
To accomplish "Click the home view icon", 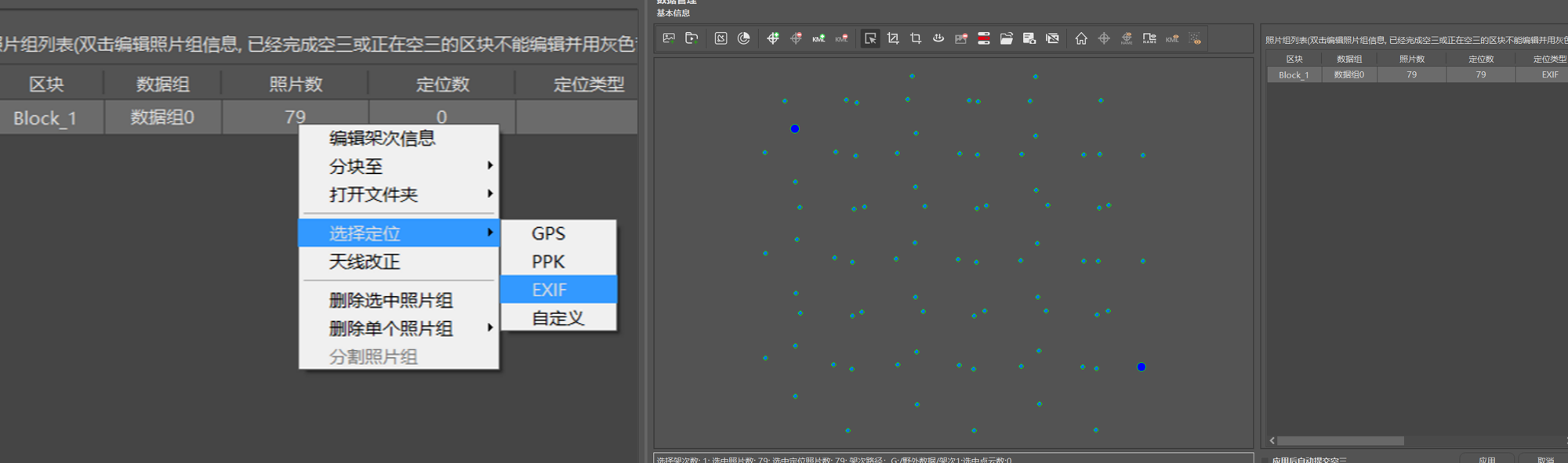I will point(1081,38).
